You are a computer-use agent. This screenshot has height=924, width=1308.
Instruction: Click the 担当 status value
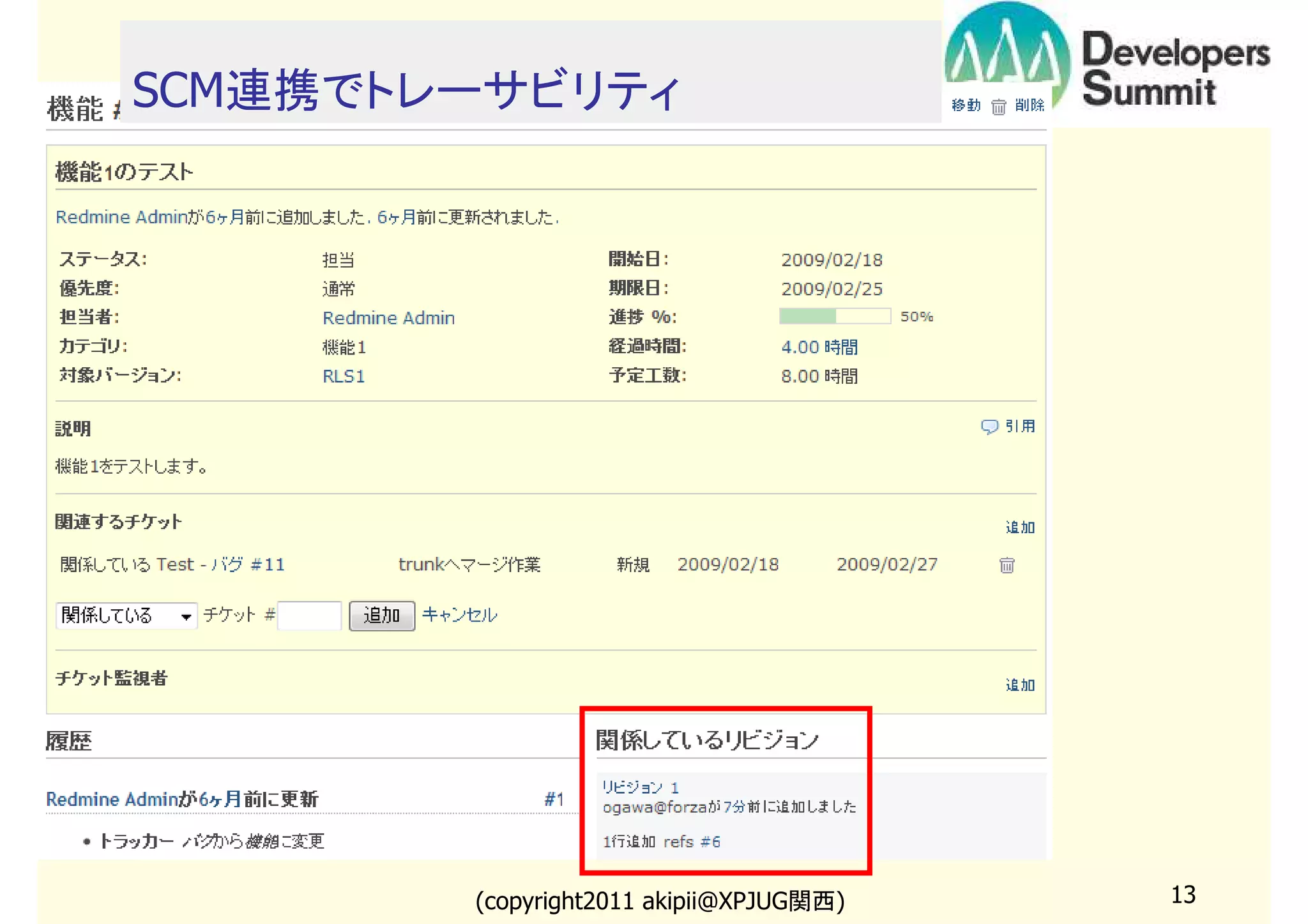click(x=338, y=260)
